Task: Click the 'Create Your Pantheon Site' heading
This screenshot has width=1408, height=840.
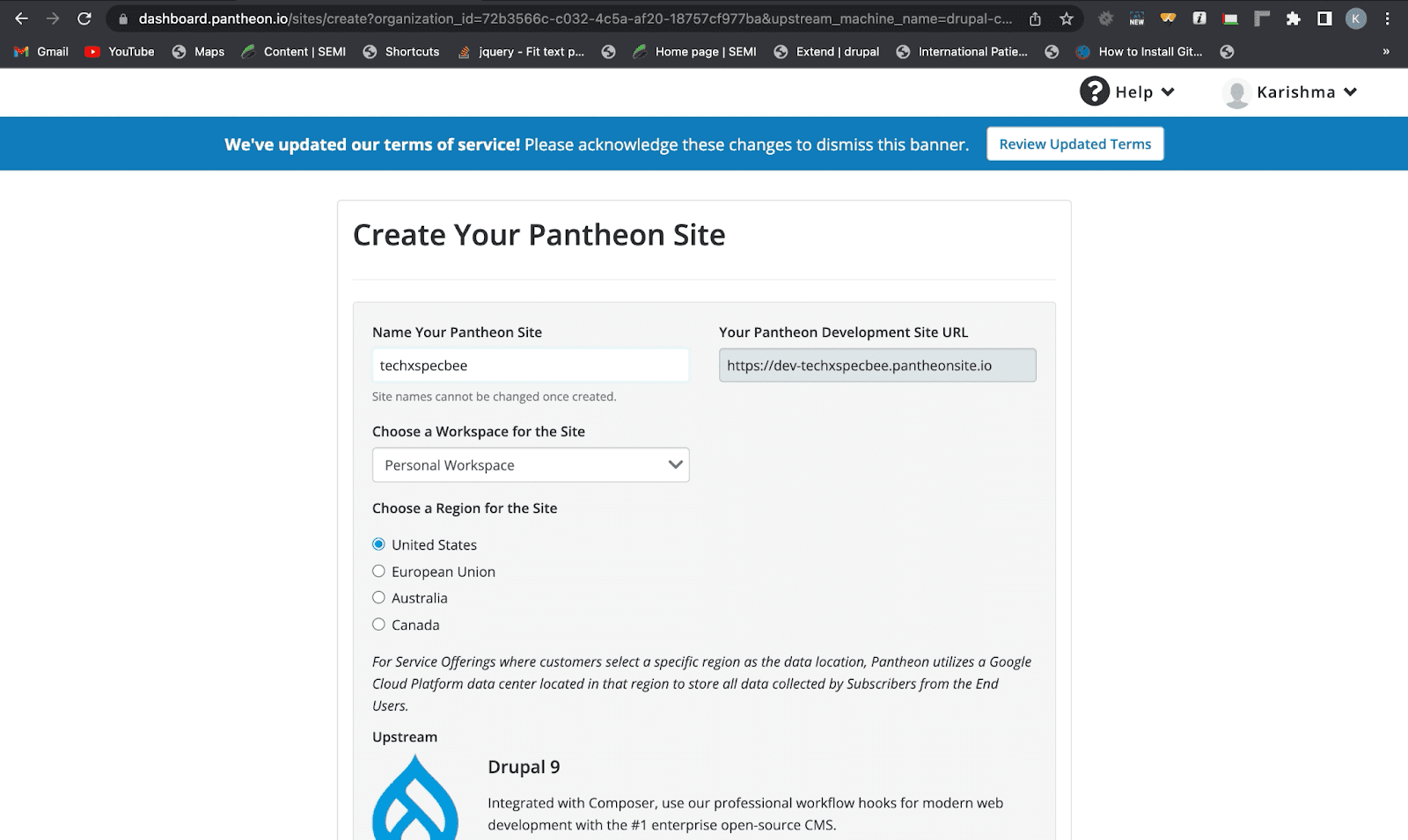Action: (539, 235)
